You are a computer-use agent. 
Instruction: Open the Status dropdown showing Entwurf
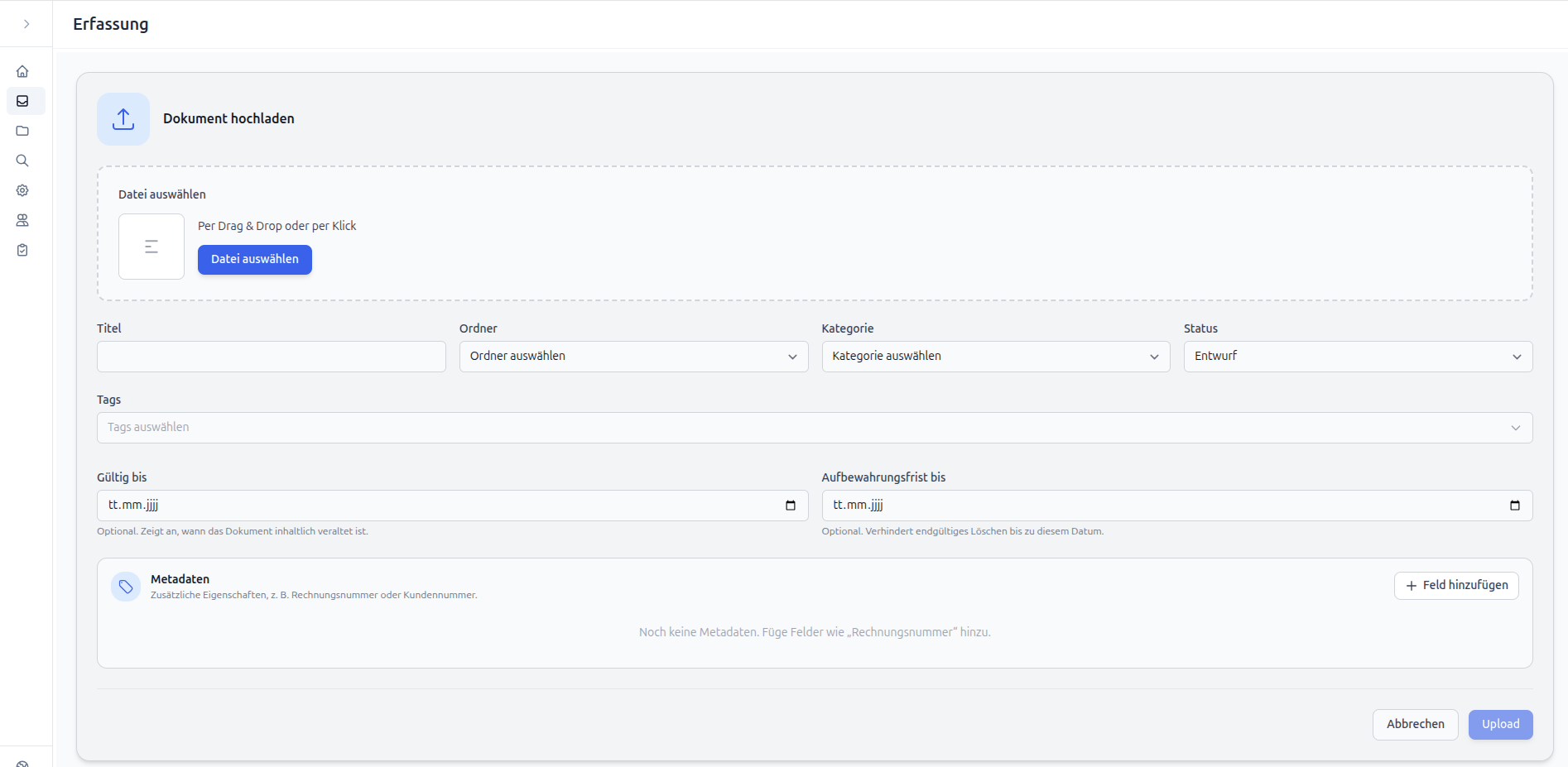1358,357
